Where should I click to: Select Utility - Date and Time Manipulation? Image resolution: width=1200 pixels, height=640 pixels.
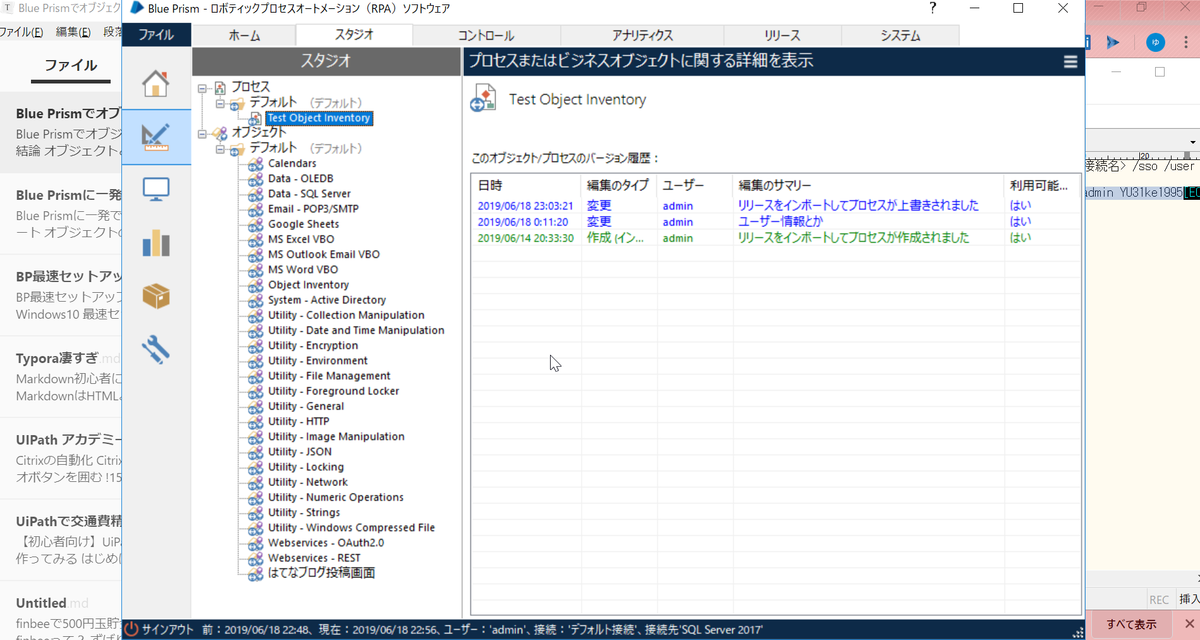(x=356, y=331)
